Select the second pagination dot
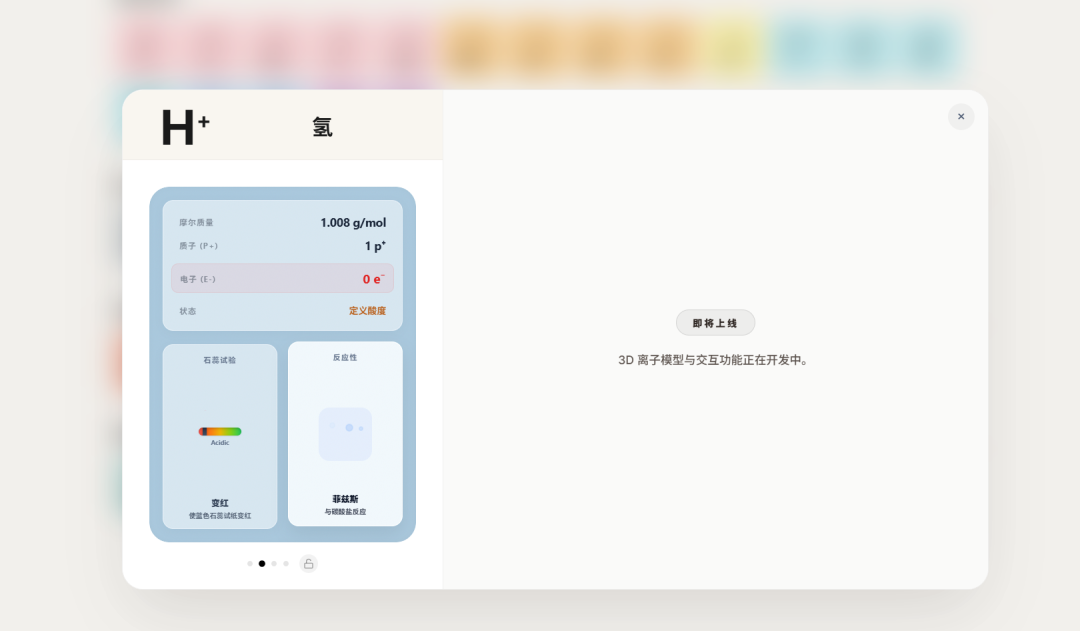 (x=261, y=563)
